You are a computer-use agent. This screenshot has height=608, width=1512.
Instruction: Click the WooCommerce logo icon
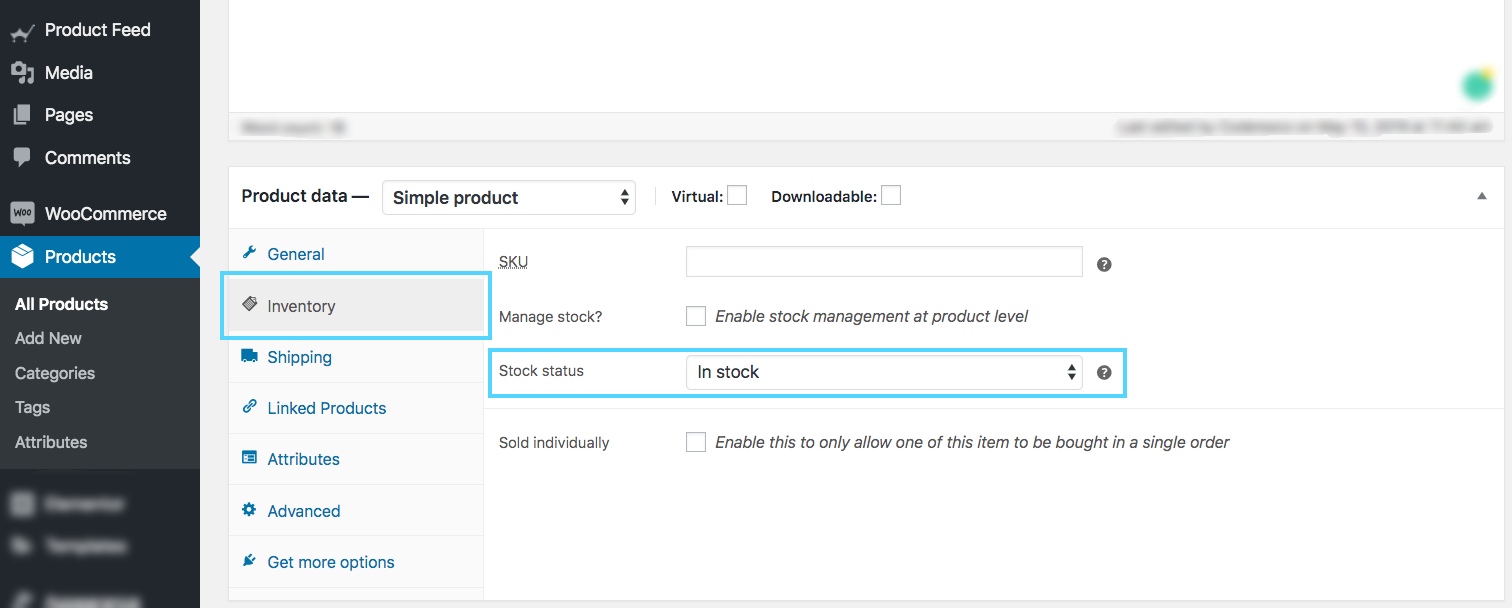click(x=22, y=214)
